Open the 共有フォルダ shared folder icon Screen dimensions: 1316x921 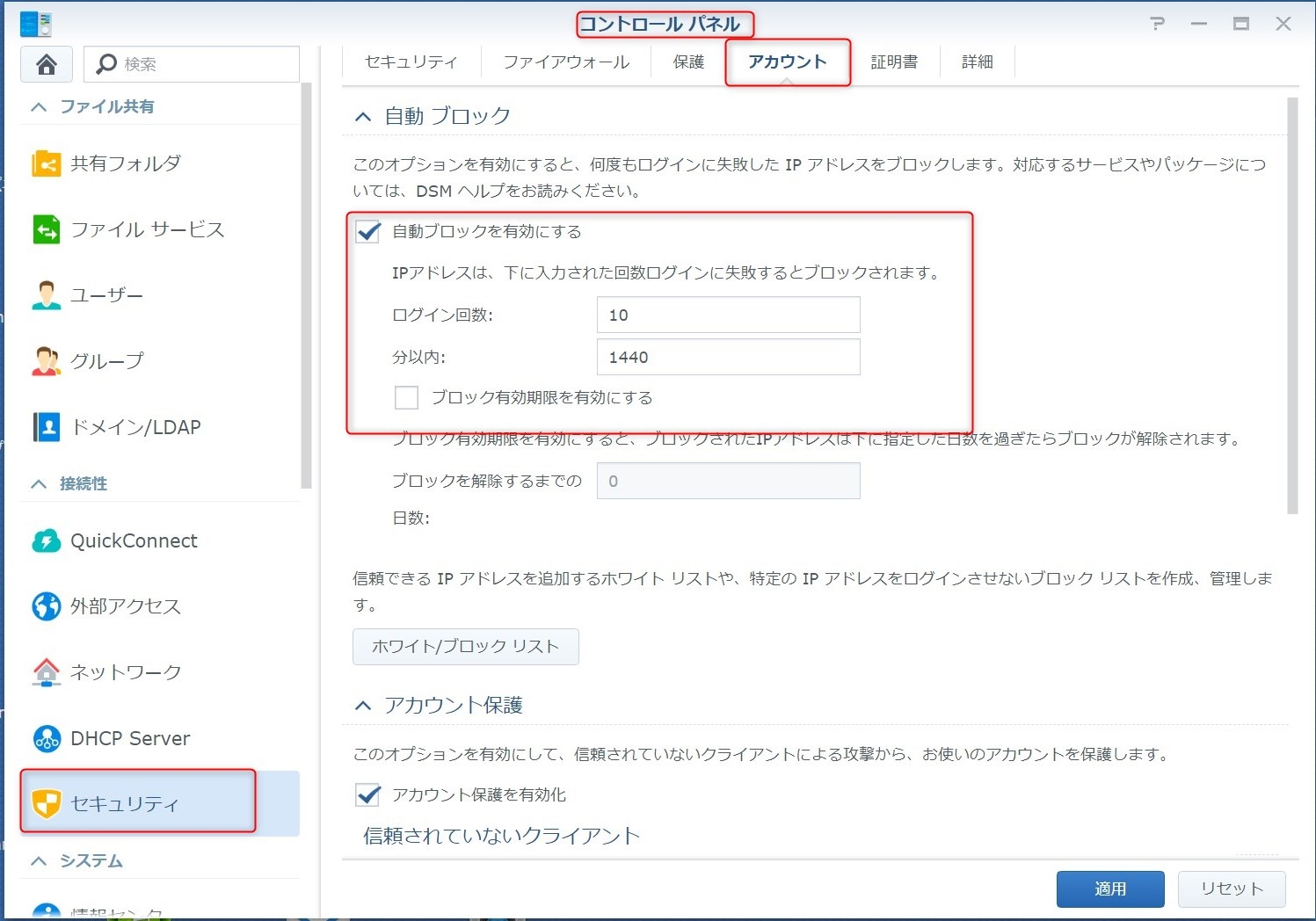click(x=46, y=163)
